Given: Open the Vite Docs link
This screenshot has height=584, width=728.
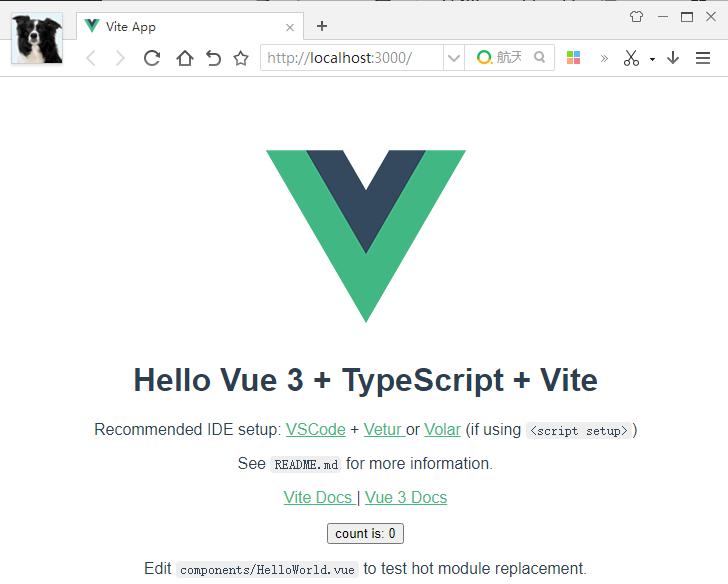Looking at the screenshot, I should click(x=319, y=498).
